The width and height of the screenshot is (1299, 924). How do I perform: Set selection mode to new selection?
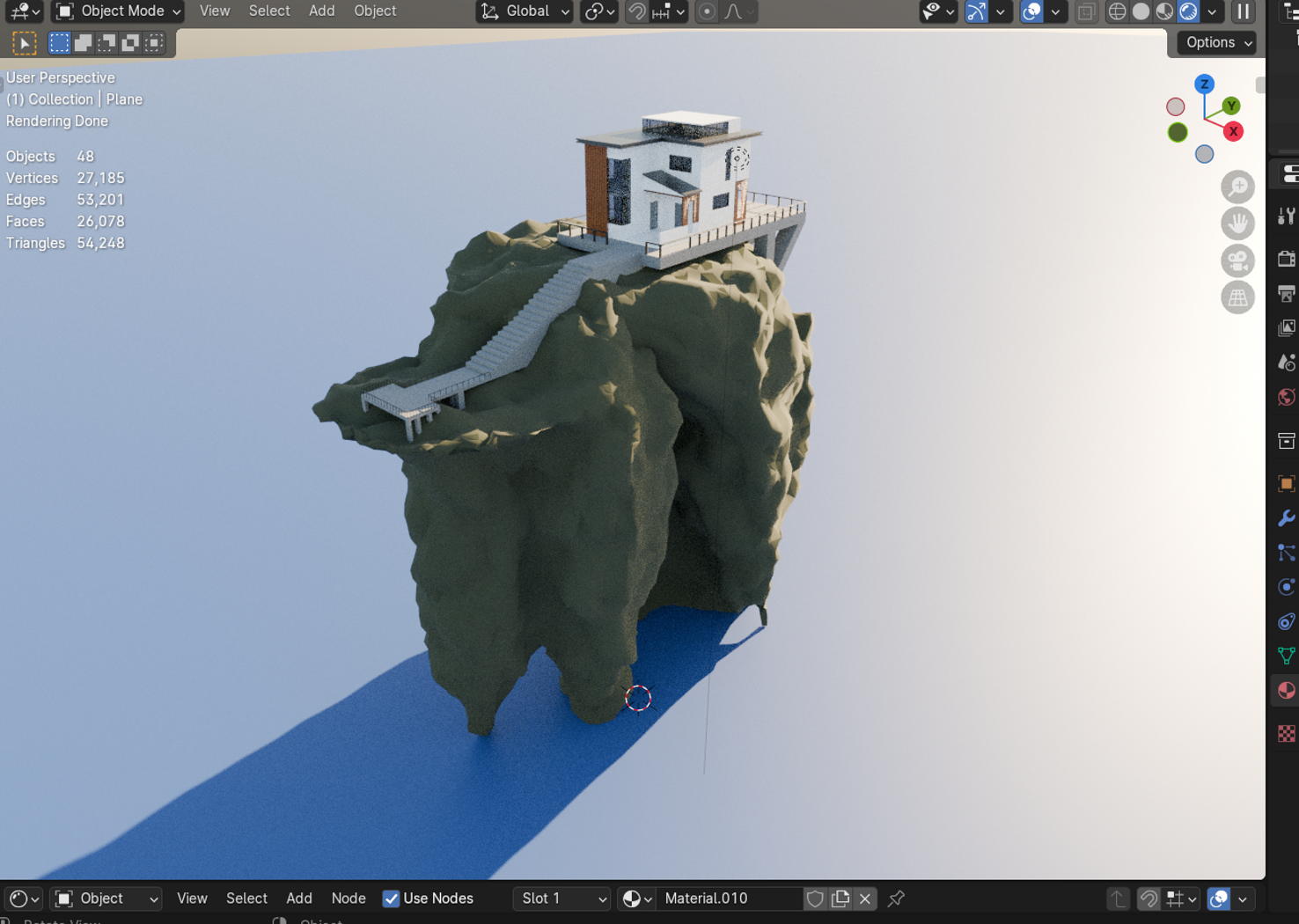click(x=59, y=42)
